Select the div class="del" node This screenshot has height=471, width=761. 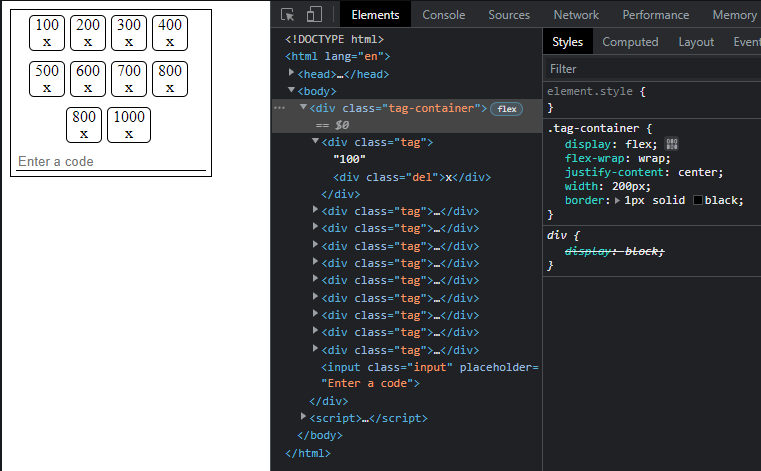click(412, 177)
